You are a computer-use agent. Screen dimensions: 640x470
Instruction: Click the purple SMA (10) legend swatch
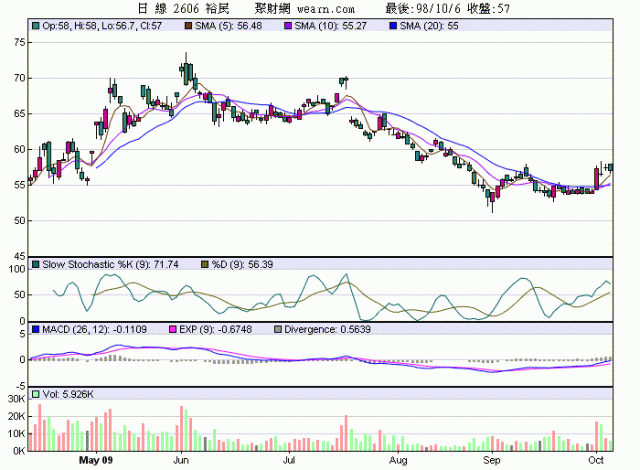288,26
